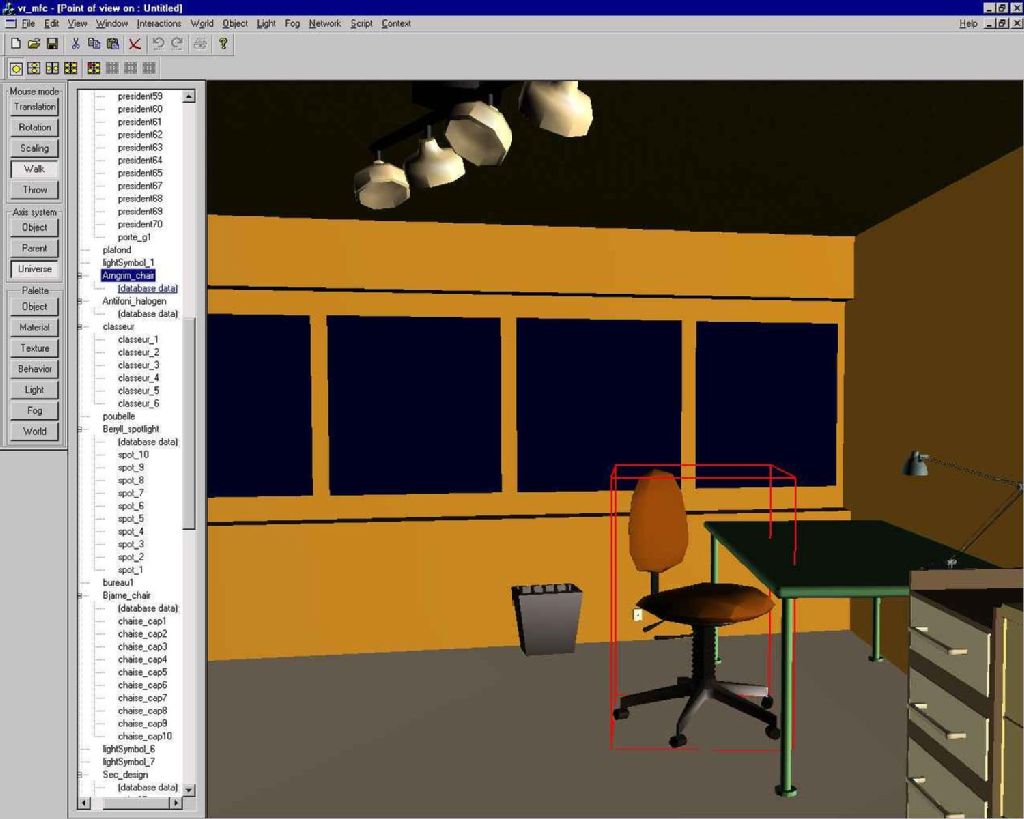Select poubelle in the scene tree
The image size is (1024, 819).
(118, 416)
